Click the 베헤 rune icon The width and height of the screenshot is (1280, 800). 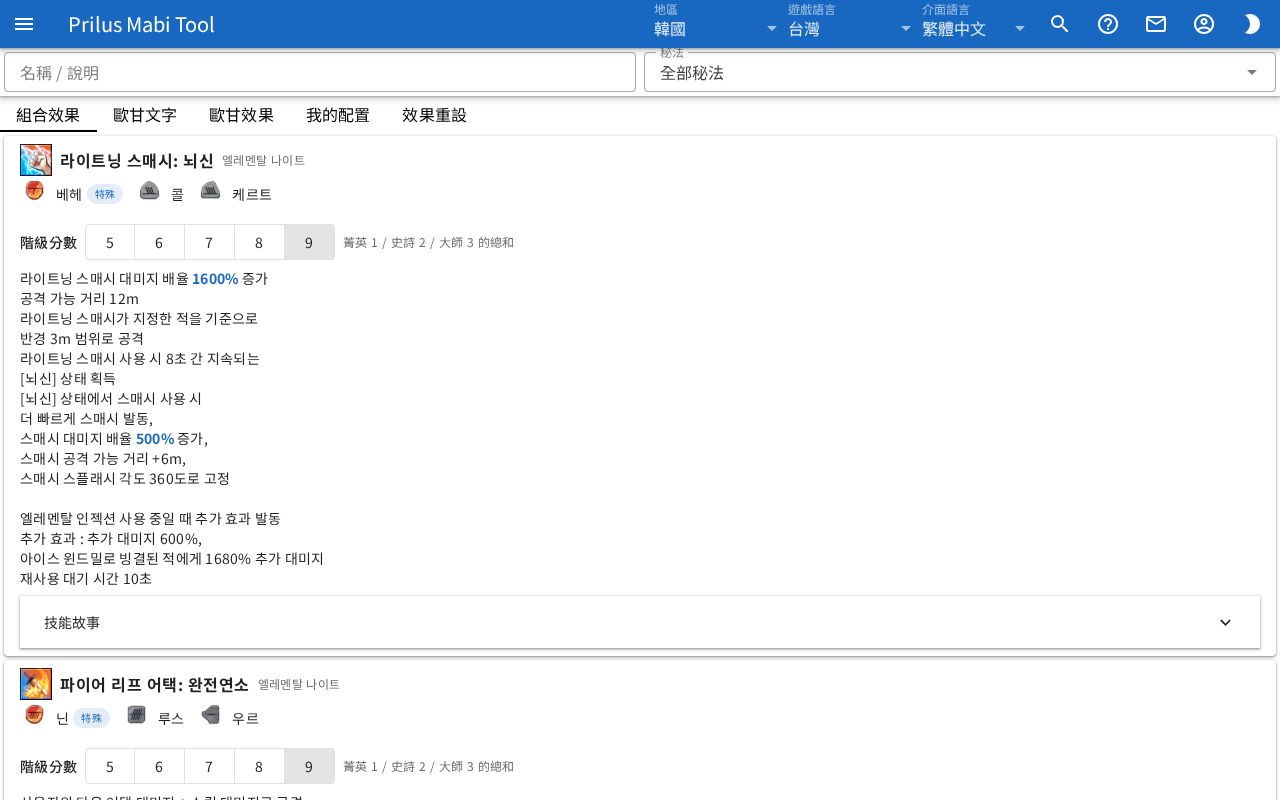point(35,191)
